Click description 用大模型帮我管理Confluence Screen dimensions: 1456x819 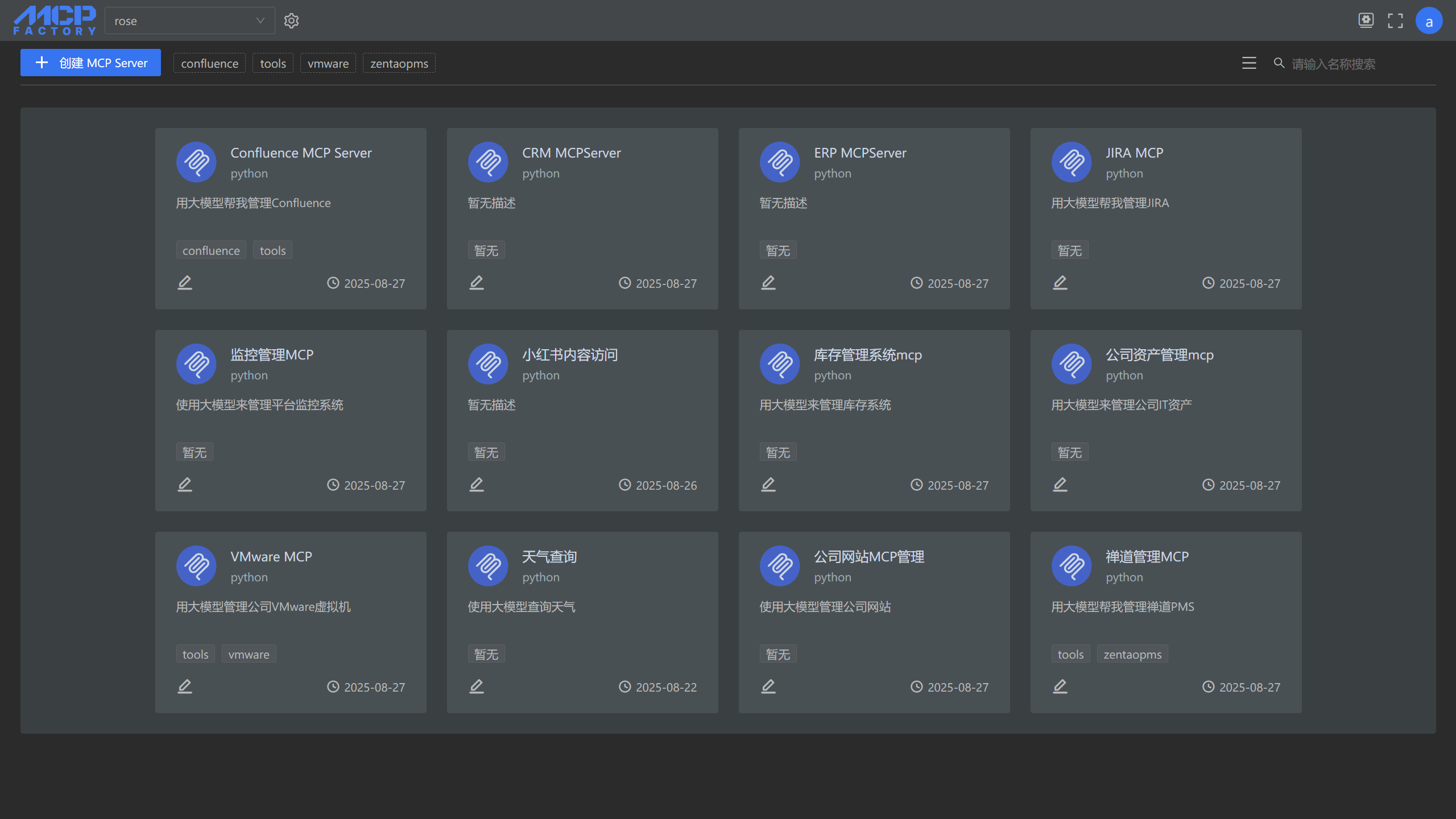pos(254,203)
